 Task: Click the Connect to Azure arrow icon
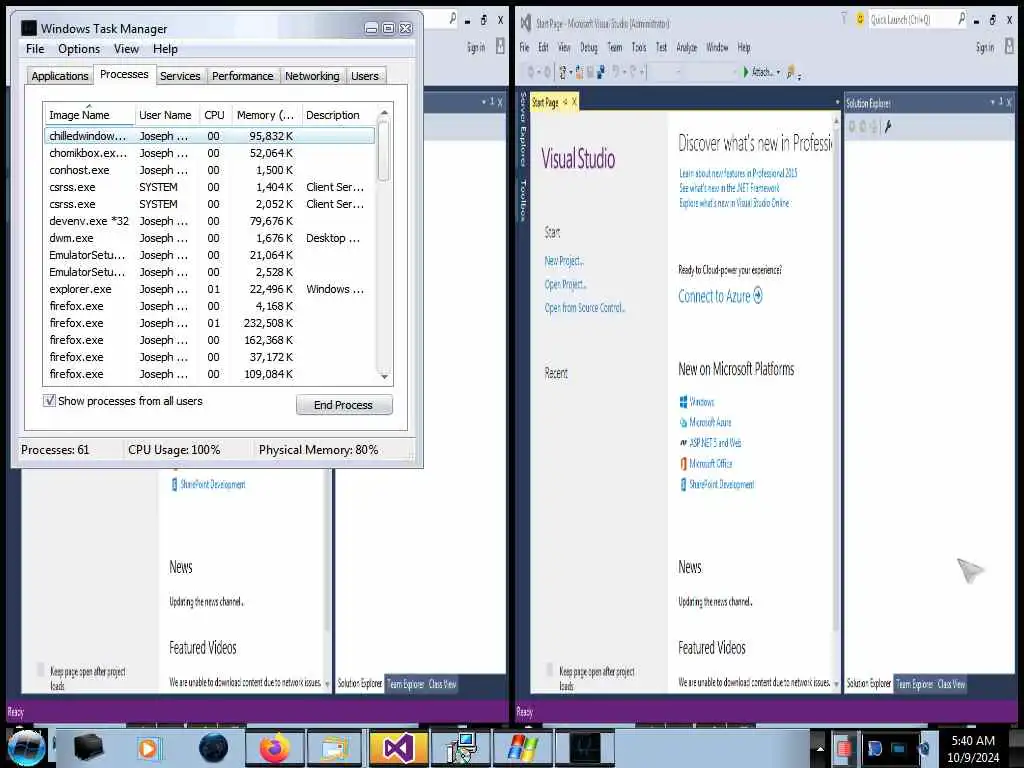758,295
